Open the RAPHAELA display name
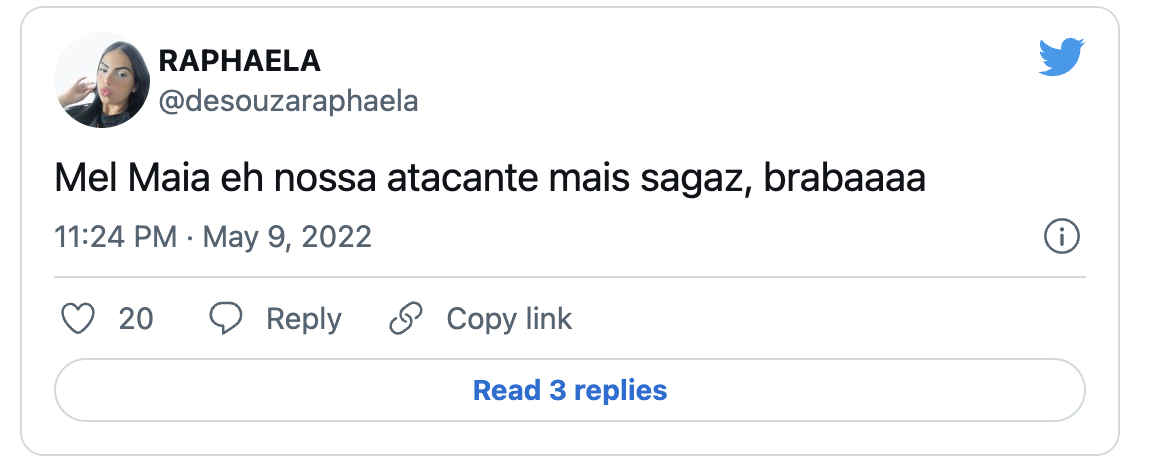Screen dimensions: 1154x468 point(240,61)
